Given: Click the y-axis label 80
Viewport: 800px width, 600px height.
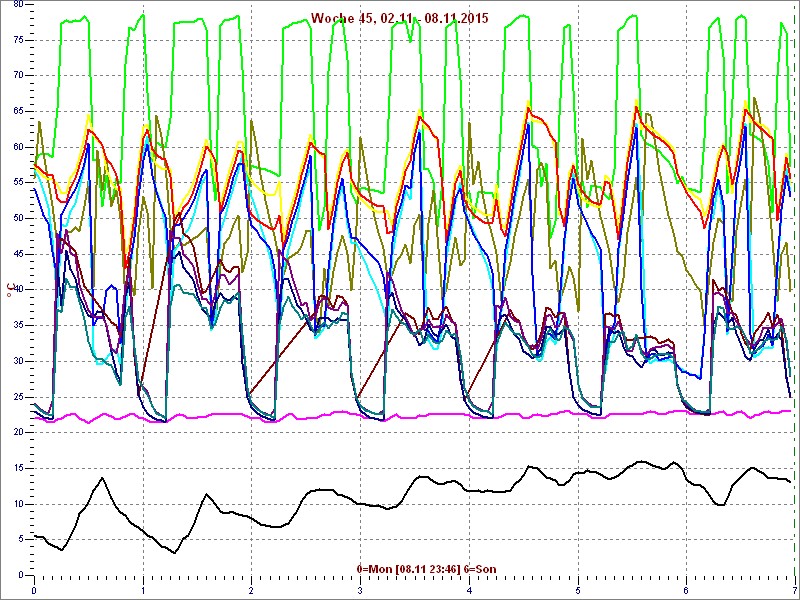Looking at the screenshot, I should coord(17,4).
